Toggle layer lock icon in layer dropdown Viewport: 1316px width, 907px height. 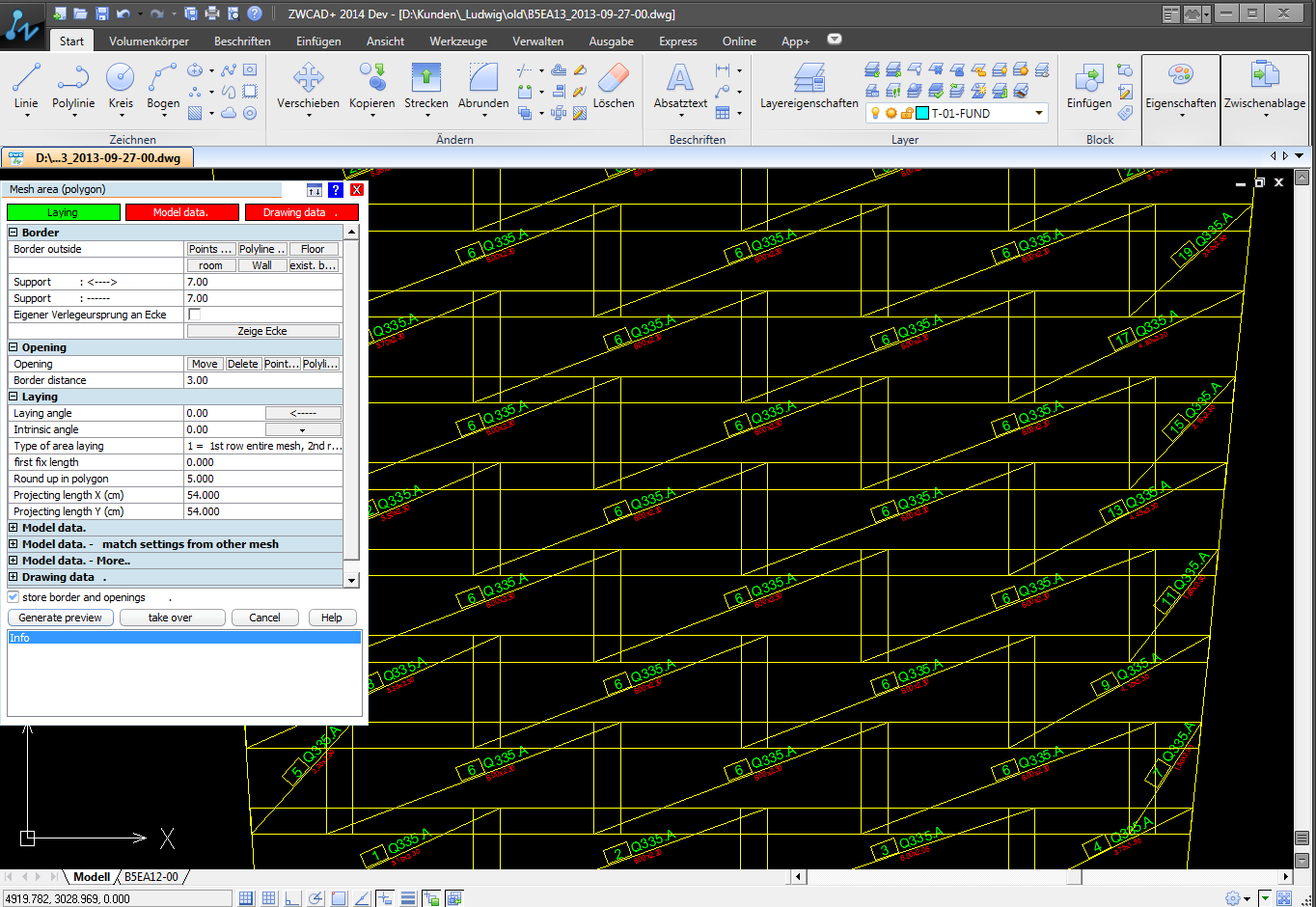[907, 113]
